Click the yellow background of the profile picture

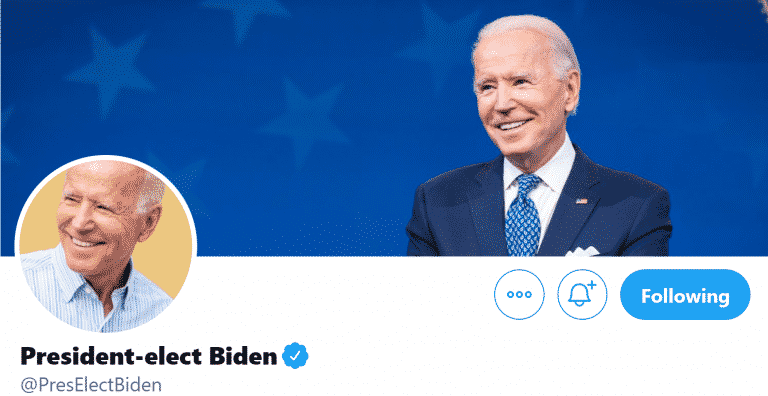tap(169, 255)
